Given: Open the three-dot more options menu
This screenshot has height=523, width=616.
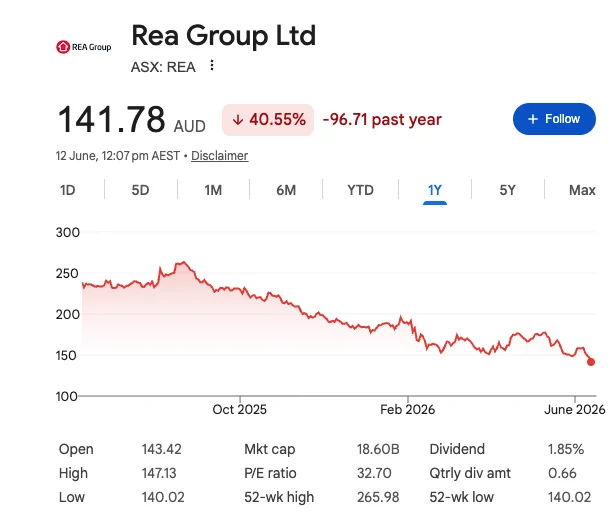Looking at the screenshot, I should pyautogui.click(x=212, y=65).
